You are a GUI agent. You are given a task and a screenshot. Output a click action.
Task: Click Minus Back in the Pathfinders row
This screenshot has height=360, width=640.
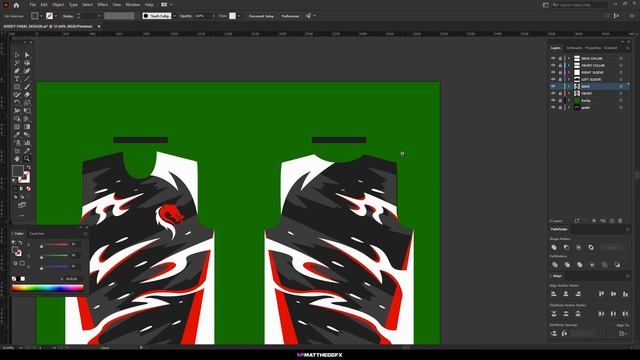pyautogui.click(x=617, y=265)
